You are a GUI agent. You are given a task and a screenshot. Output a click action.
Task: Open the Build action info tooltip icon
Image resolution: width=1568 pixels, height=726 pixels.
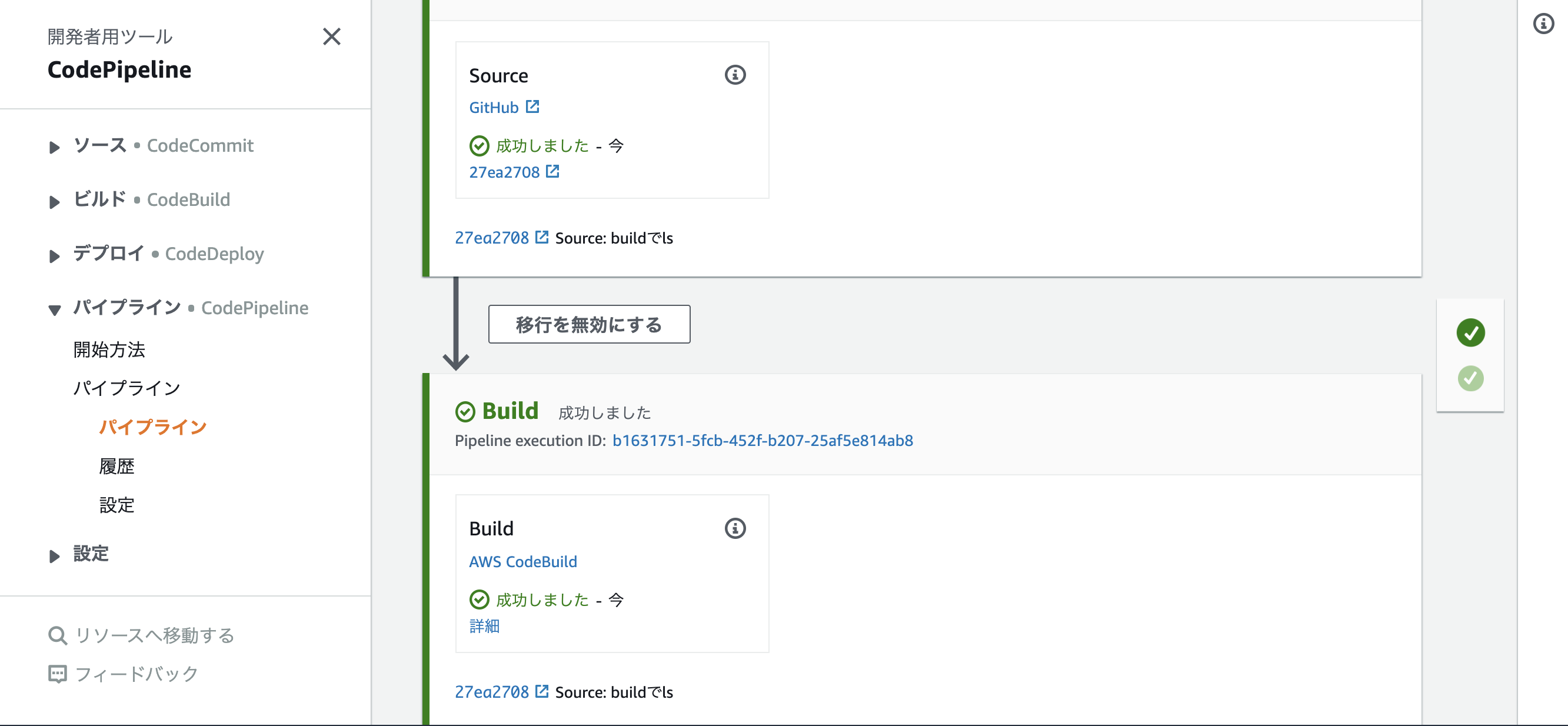click(736, 528)
